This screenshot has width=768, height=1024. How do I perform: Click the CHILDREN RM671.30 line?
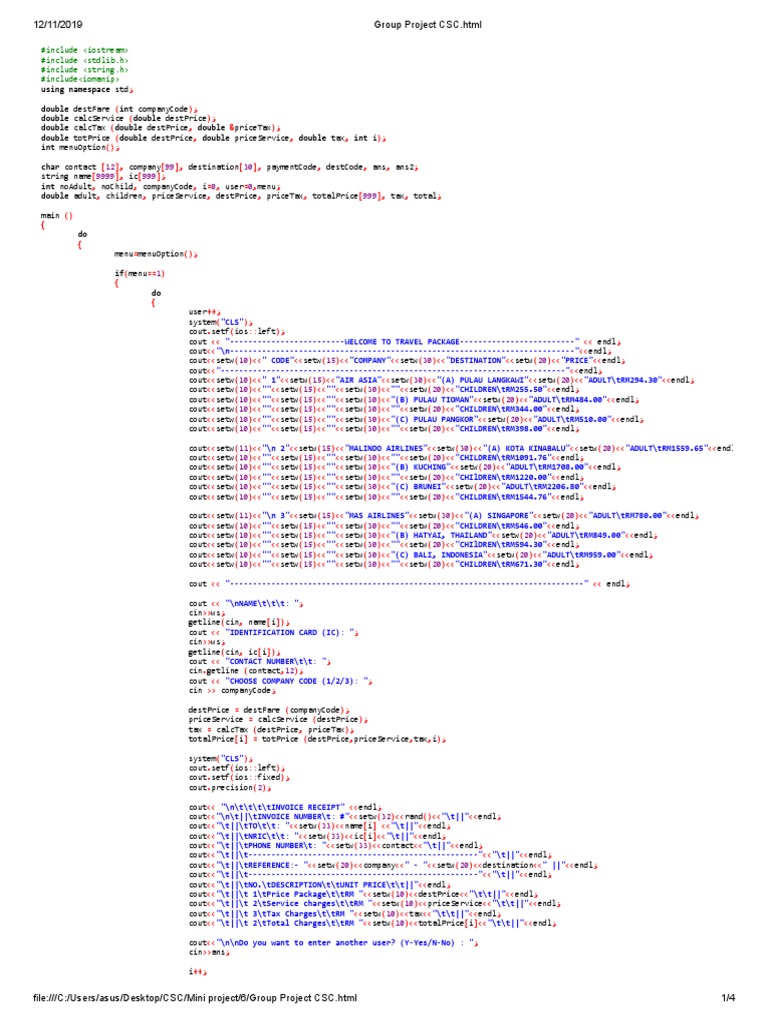384,564
